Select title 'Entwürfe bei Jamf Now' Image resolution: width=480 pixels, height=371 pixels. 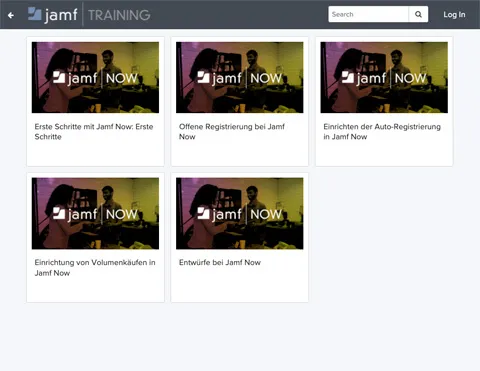pyautogui.click(x=220, y=263)
